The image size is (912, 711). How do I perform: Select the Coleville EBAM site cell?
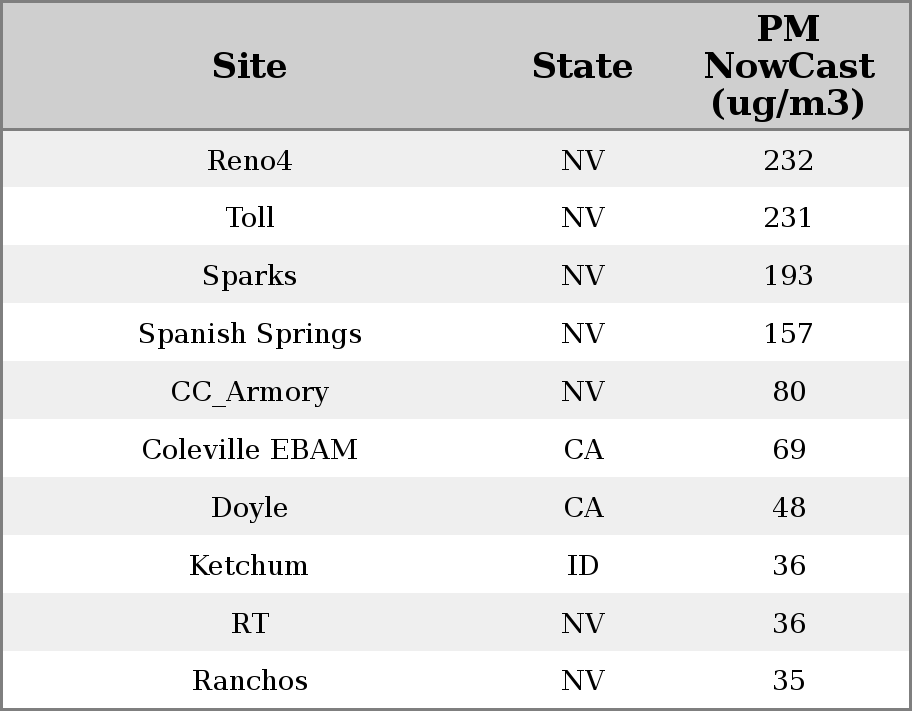(249, 450)
